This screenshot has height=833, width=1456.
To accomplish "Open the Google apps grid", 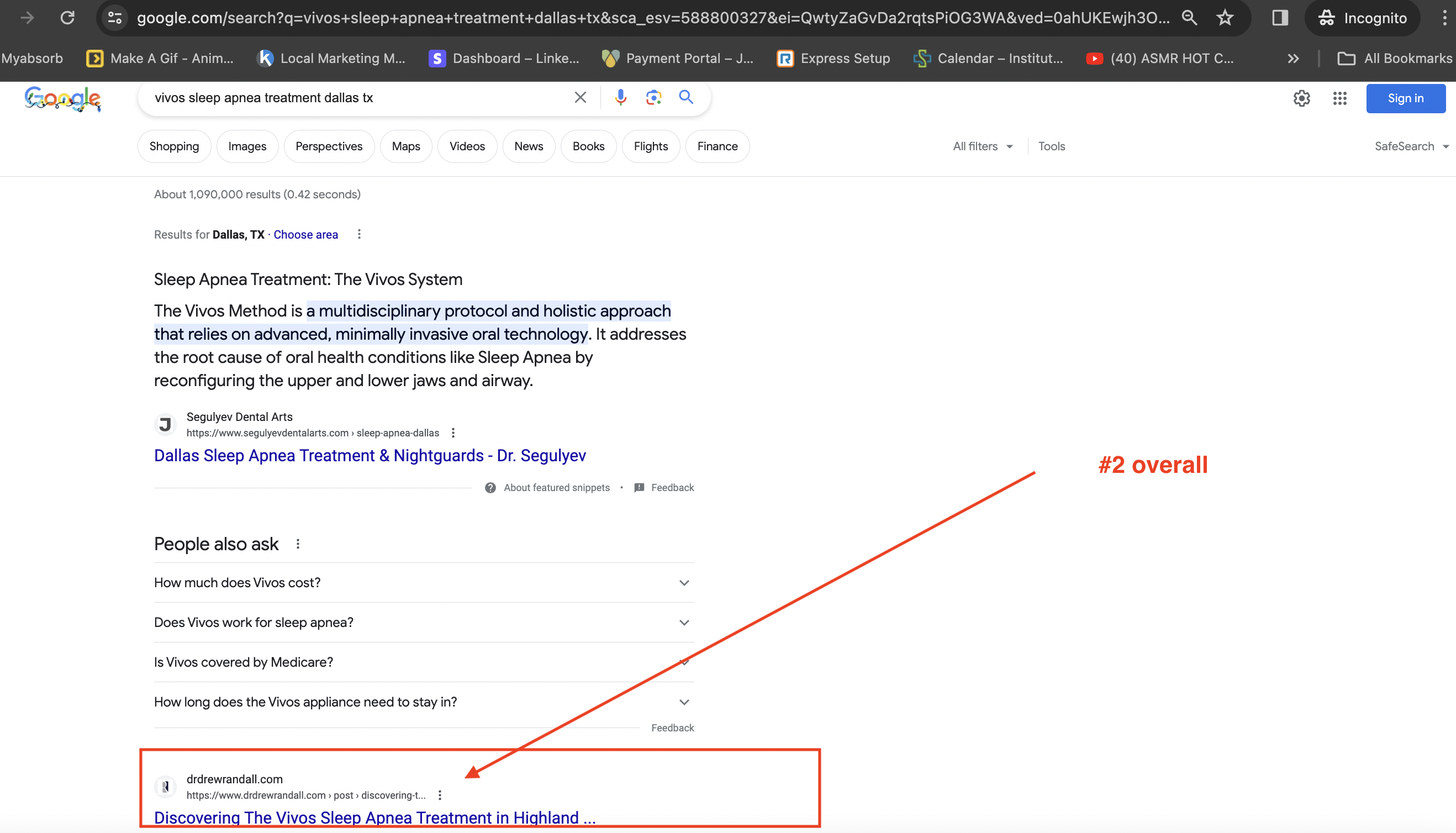I will pos(1340,98).
